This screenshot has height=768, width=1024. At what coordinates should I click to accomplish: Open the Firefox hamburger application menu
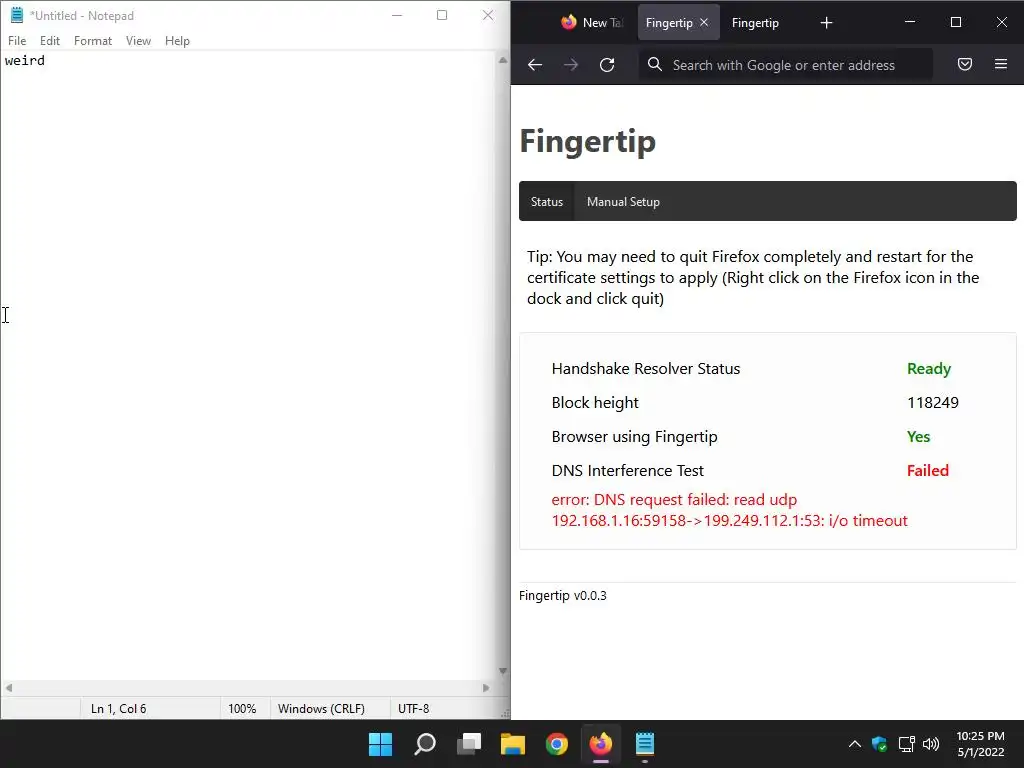tap(1000, 64)
